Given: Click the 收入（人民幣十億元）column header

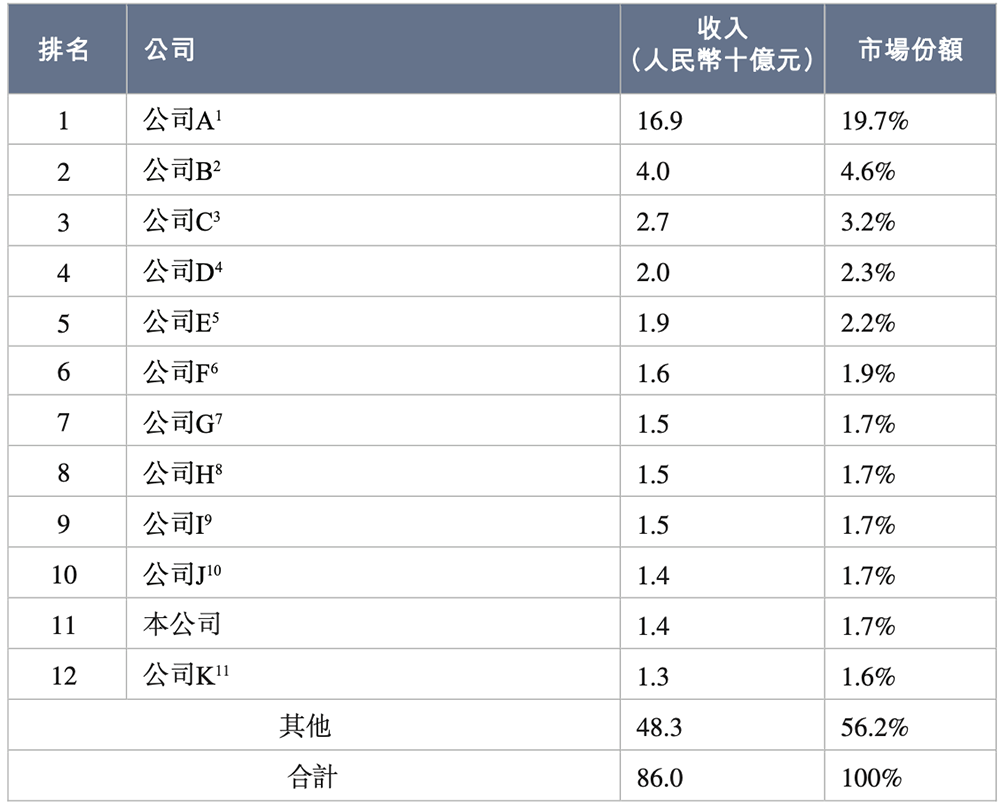Looking at the screenshot, I should (722, 50).
